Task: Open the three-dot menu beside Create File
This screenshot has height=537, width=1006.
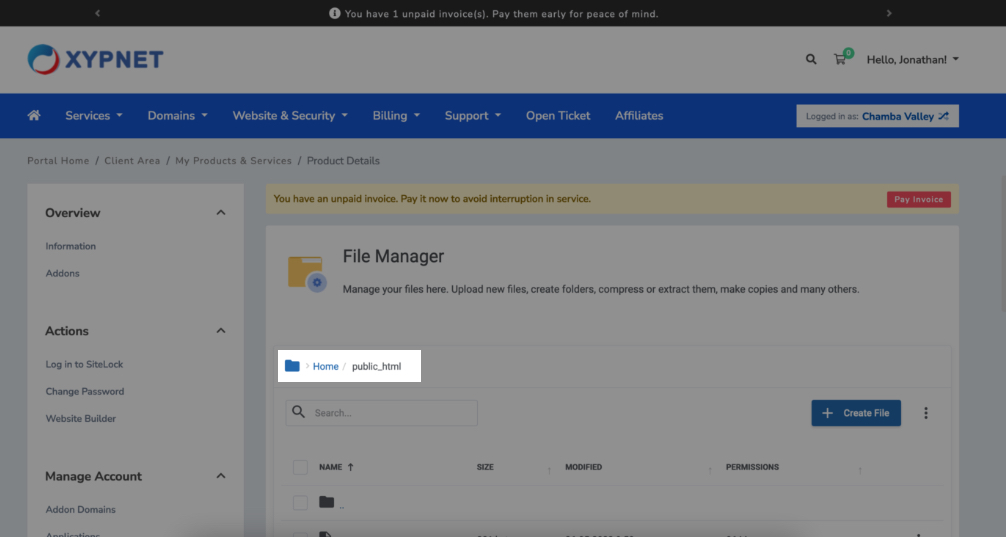Action: click(x=926, y=413)
